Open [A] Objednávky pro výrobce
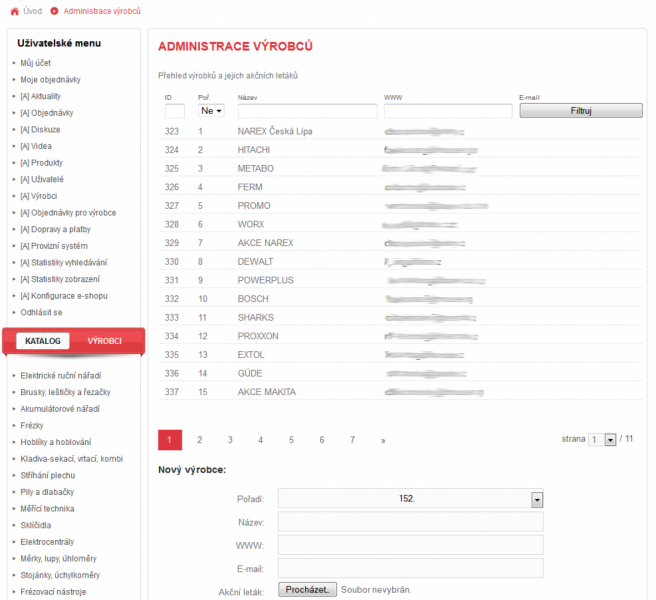The height and width of the screenshot is (600, 656). pos(68,213)
